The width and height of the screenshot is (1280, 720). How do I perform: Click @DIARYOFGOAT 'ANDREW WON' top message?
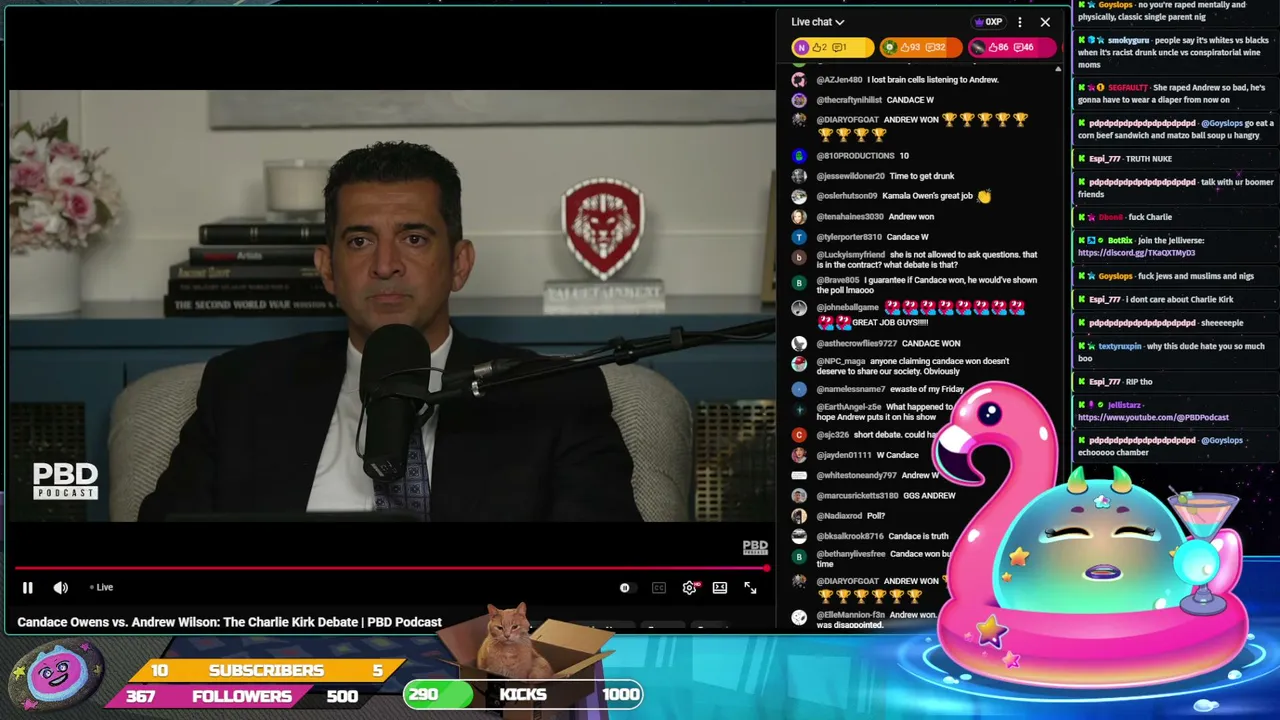click(922, 126)
